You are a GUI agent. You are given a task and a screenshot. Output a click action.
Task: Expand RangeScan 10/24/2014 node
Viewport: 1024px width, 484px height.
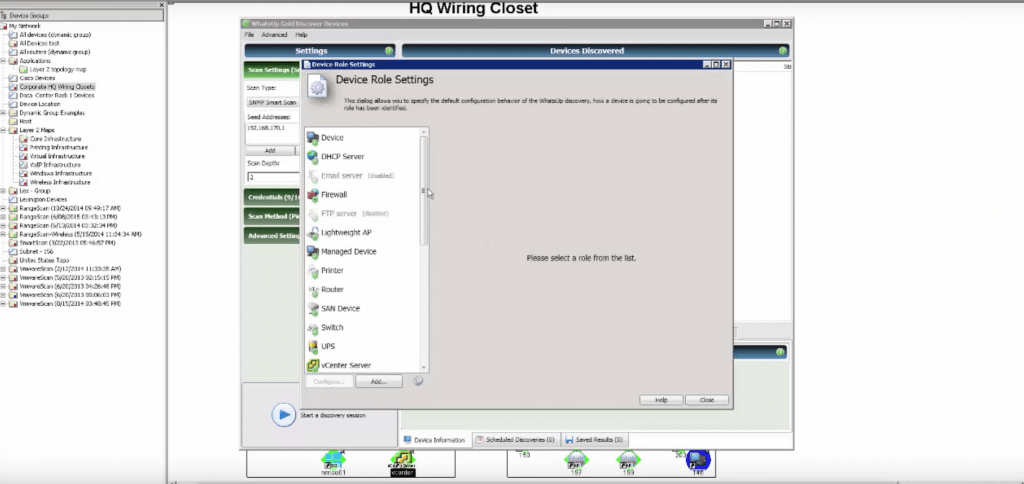[x=3, y=208]
